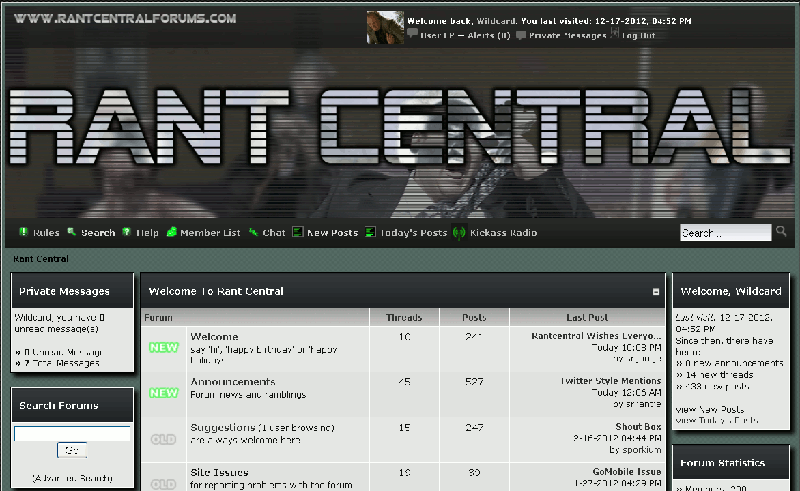
Task: Focus the top-right Search box
Action: pyautogui.click(x=726, y=233)
